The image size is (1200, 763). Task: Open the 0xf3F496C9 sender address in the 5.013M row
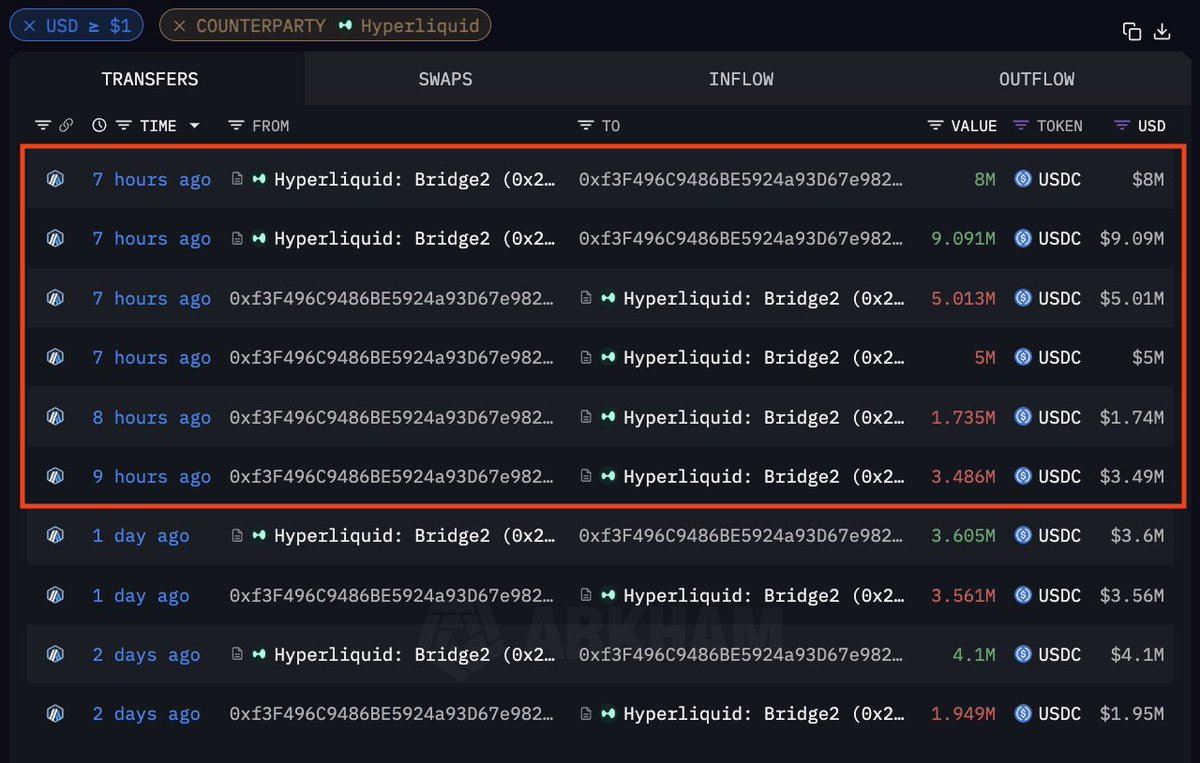tap(392, 298)
